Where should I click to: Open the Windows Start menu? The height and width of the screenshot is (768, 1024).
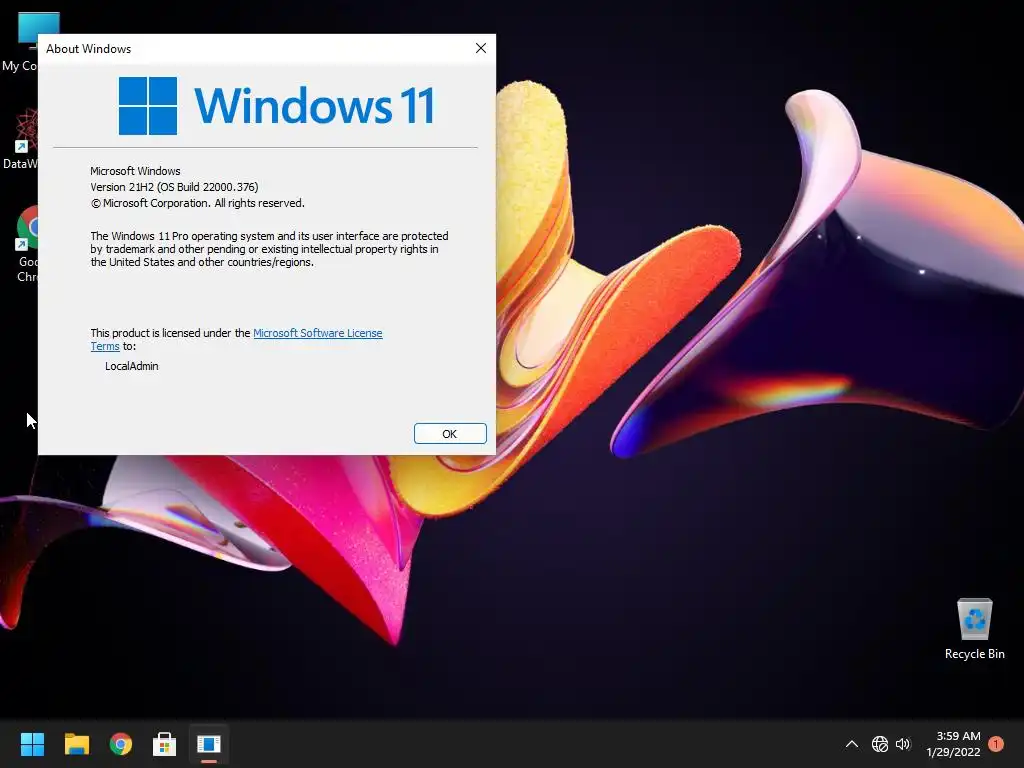click(32, 744)
